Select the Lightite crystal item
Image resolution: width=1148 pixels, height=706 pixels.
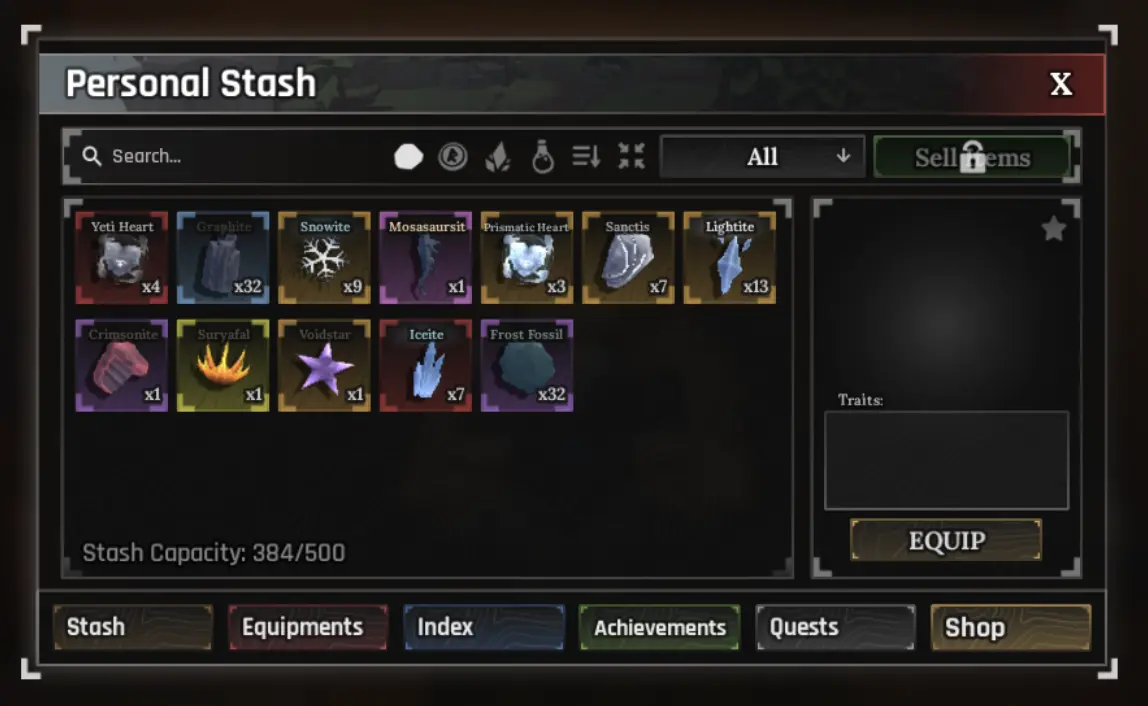pyautogui.click(x=730, y=258)
